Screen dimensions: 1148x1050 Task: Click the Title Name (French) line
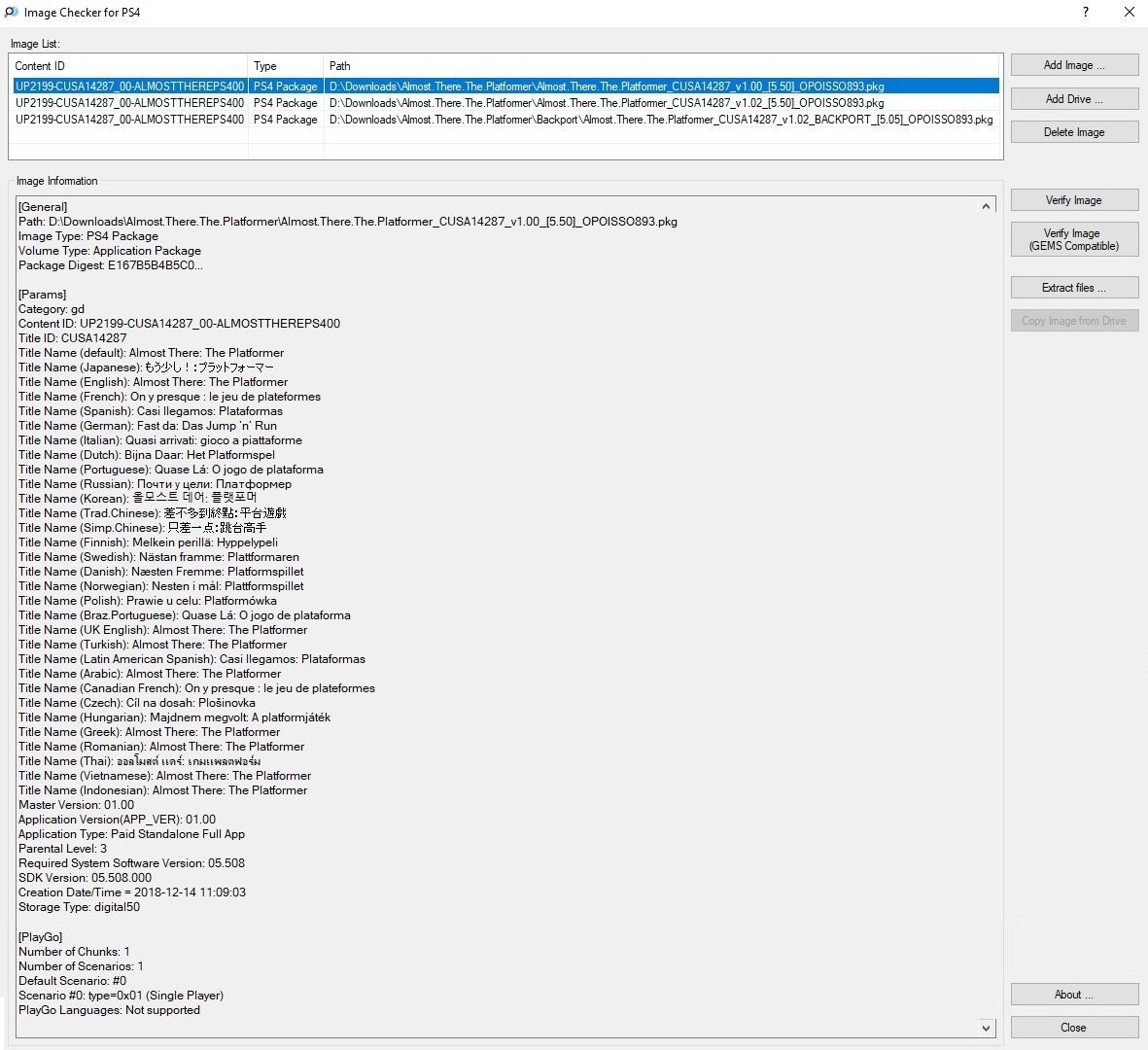[169, 397]
